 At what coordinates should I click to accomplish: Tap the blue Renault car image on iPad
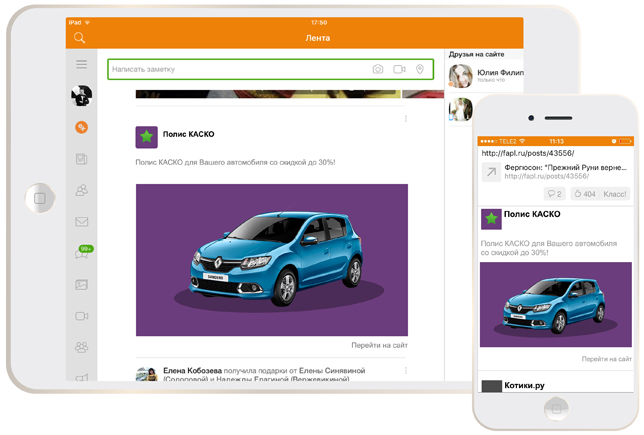click(272, 260)
